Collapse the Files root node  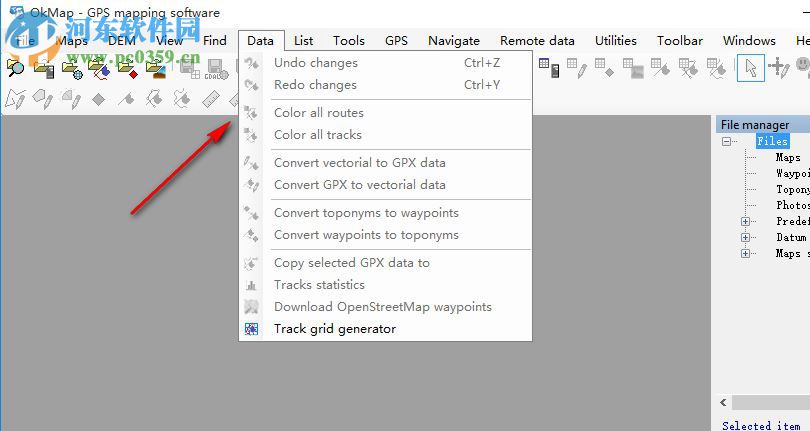[x=726, y=141]
